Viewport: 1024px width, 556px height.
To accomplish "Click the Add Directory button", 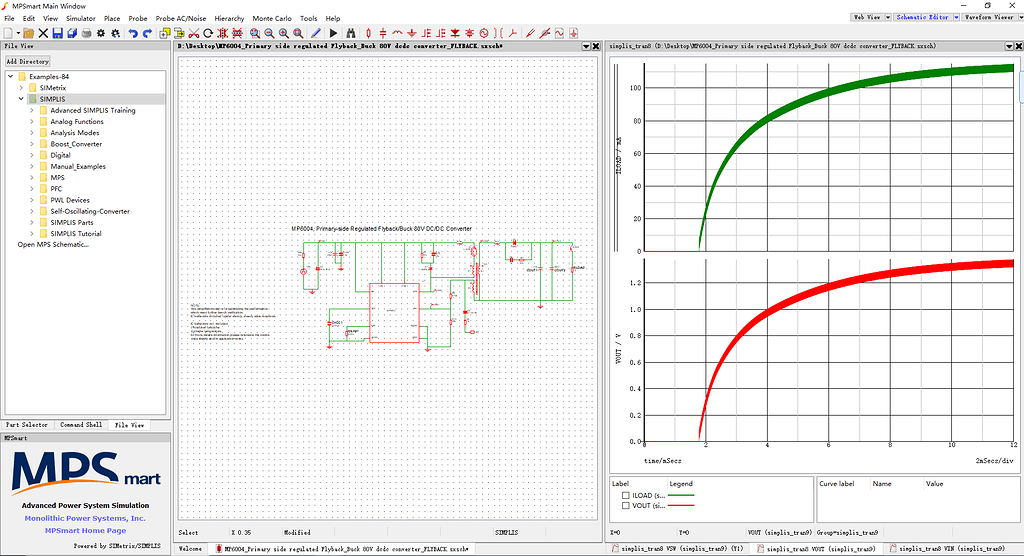I will click(27, 61).
